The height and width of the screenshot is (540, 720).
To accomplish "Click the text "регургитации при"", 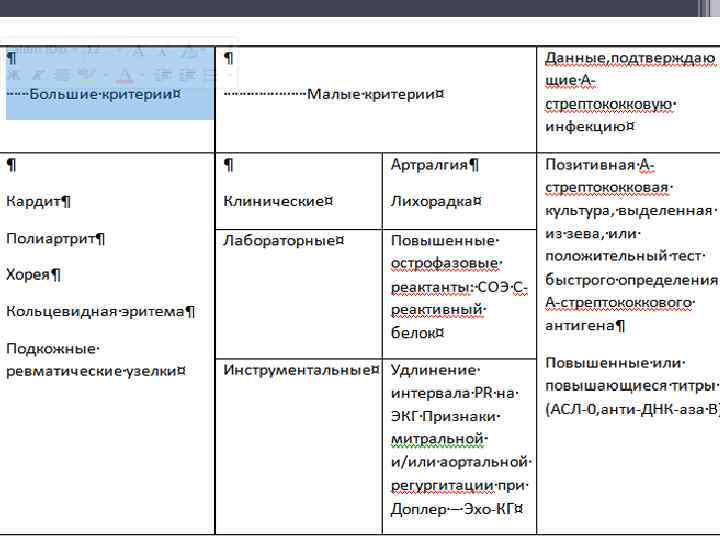I will click(x=457, y=486).
